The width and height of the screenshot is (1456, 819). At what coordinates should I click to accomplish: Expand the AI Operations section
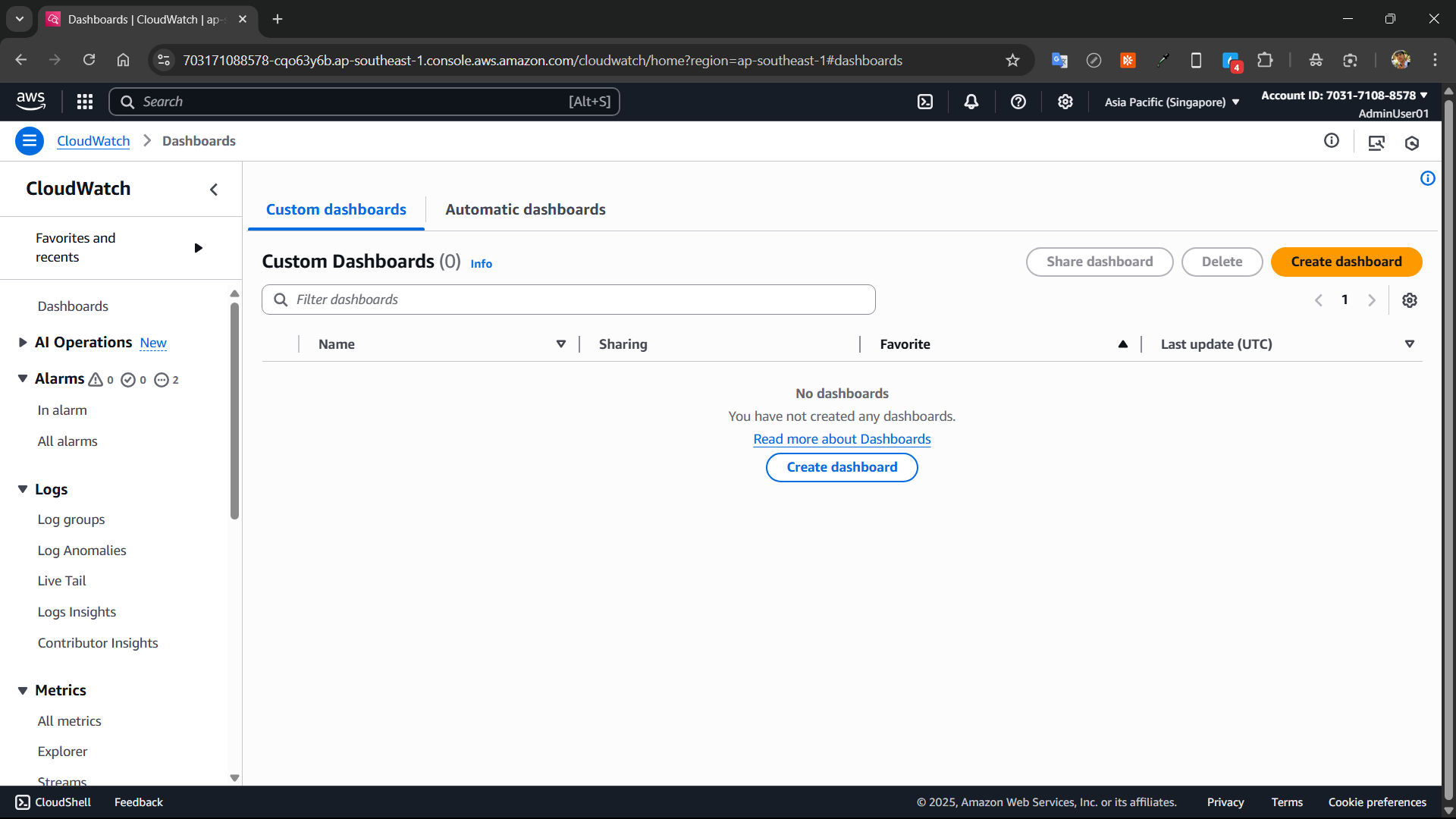click(x=23, y=343)
